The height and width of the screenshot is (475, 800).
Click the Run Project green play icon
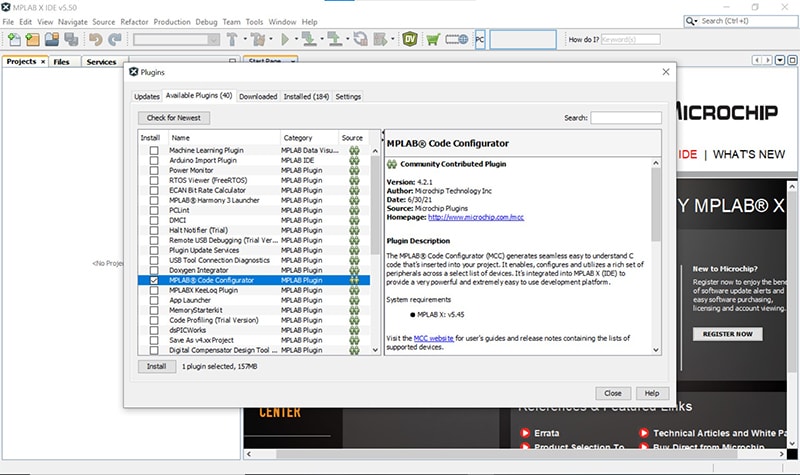pos(285,39)
